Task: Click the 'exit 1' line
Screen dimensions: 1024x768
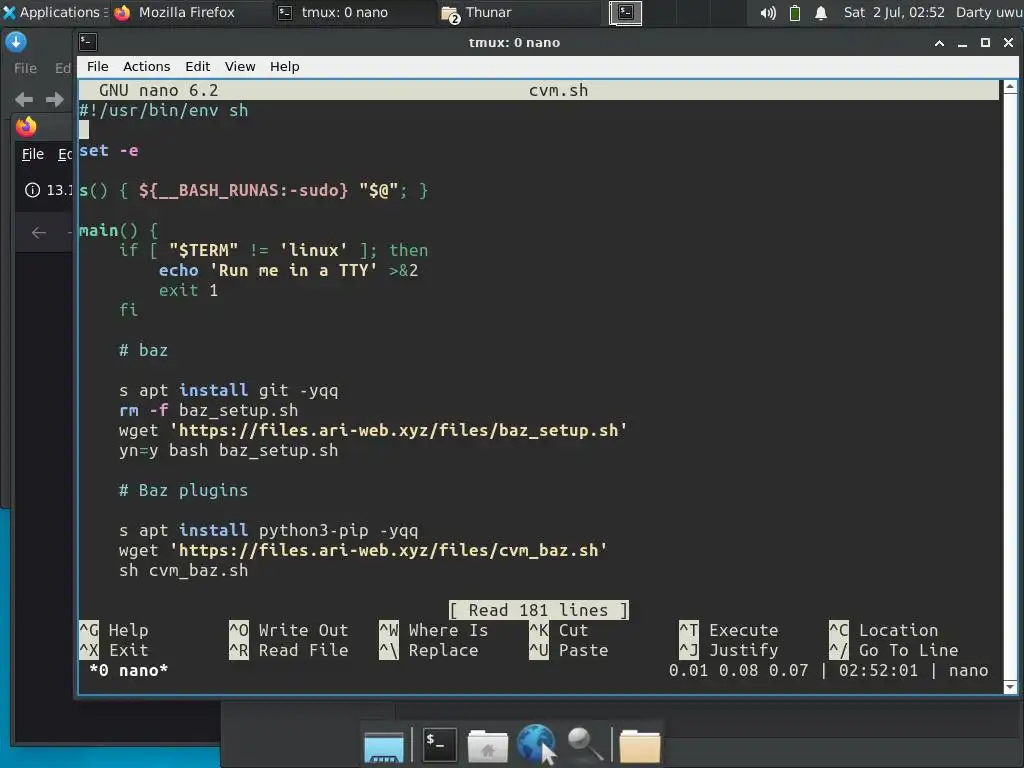Action: tap(189, 291)
